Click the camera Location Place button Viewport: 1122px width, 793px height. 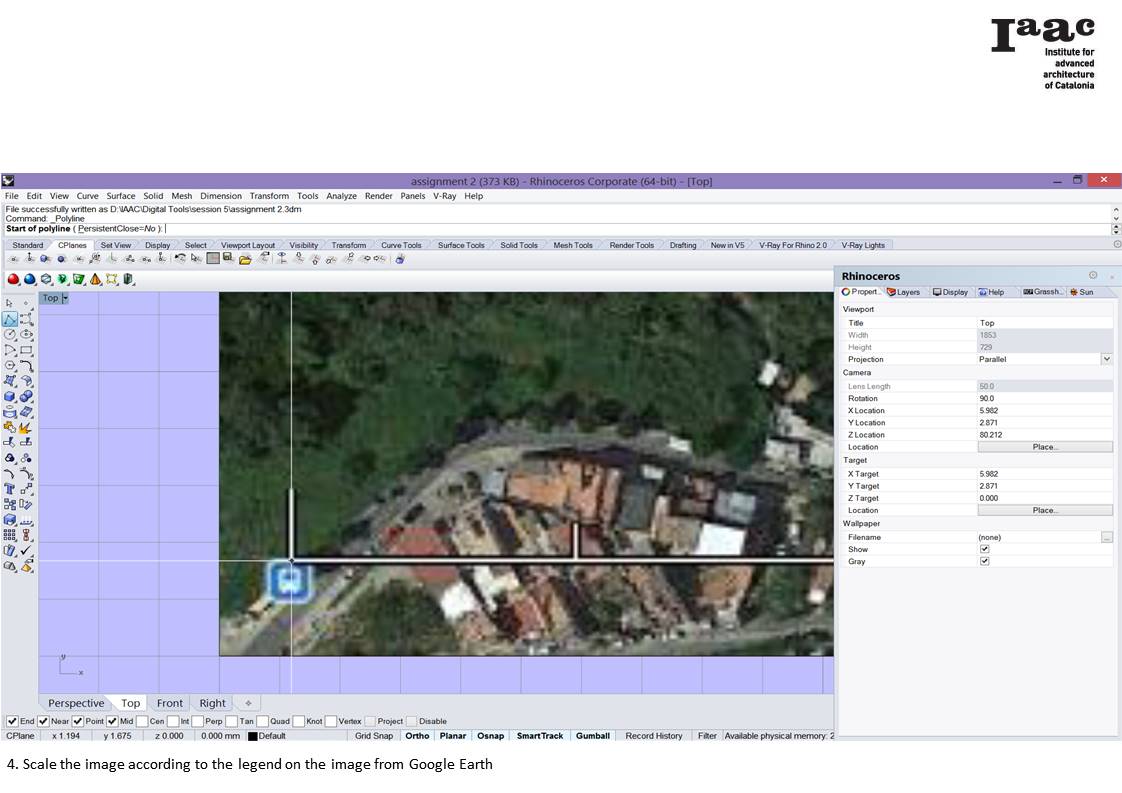click(x=1044, y=447)
